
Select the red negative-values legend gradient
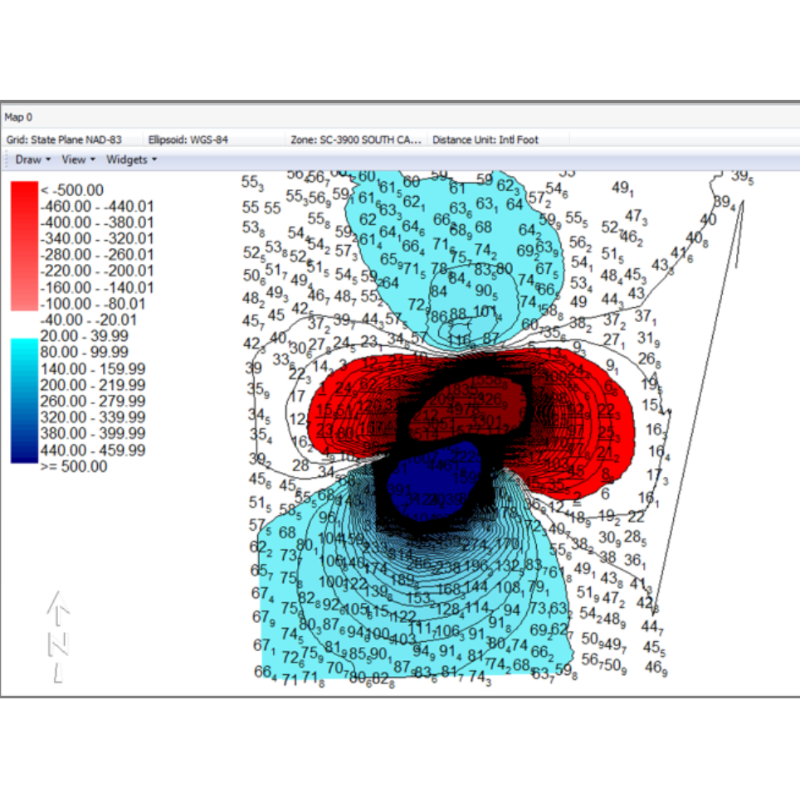pyautogui.click(x=25, y=245)
